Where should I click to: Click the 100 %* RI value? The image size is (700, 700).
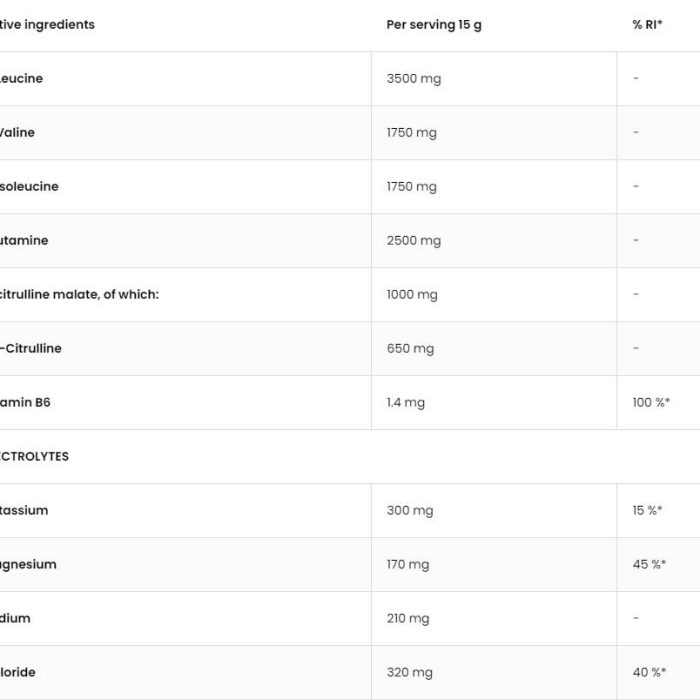pos(651,403)
